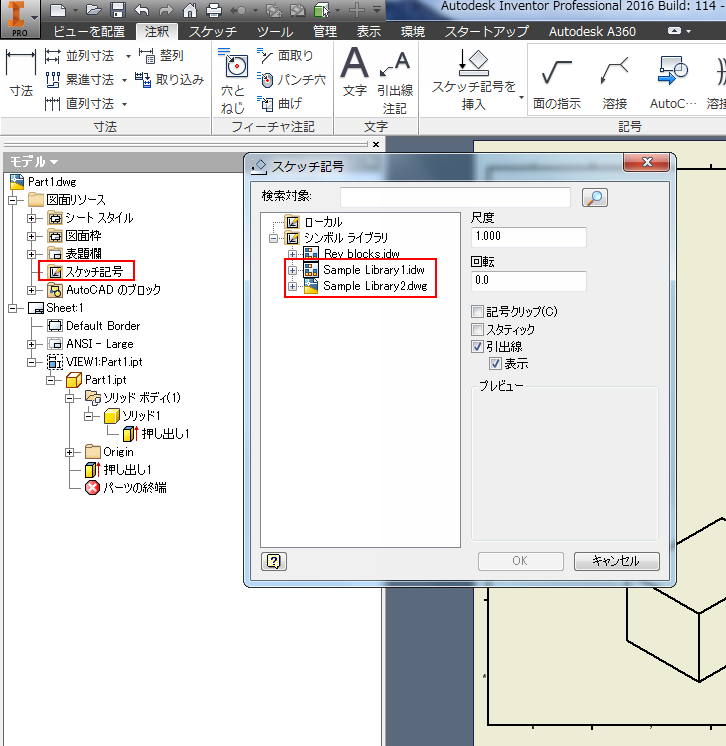Click the AutoCAD blocks tool in 記号 panel
Image resolution: width=726 pixels, height=746 pixels.
[x=673, y=82]
